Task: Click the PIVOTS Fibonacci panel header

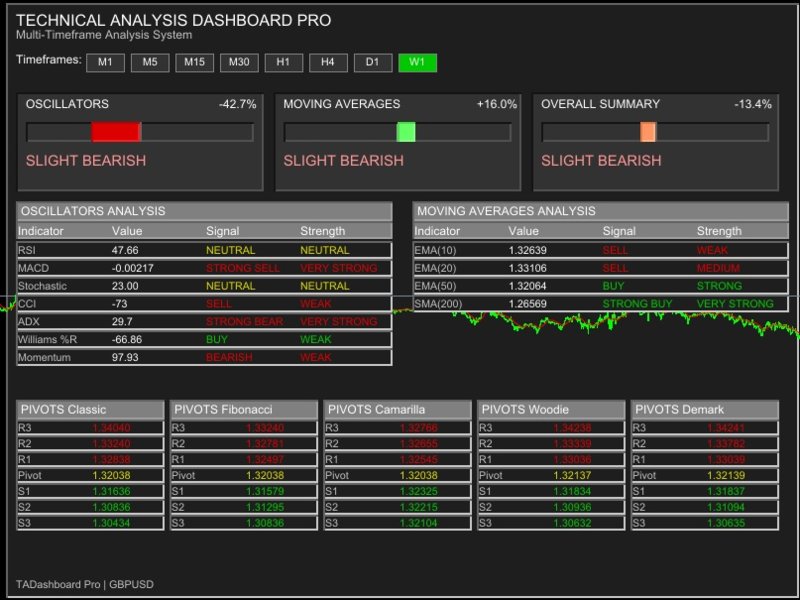Action: tap(244, 410)
